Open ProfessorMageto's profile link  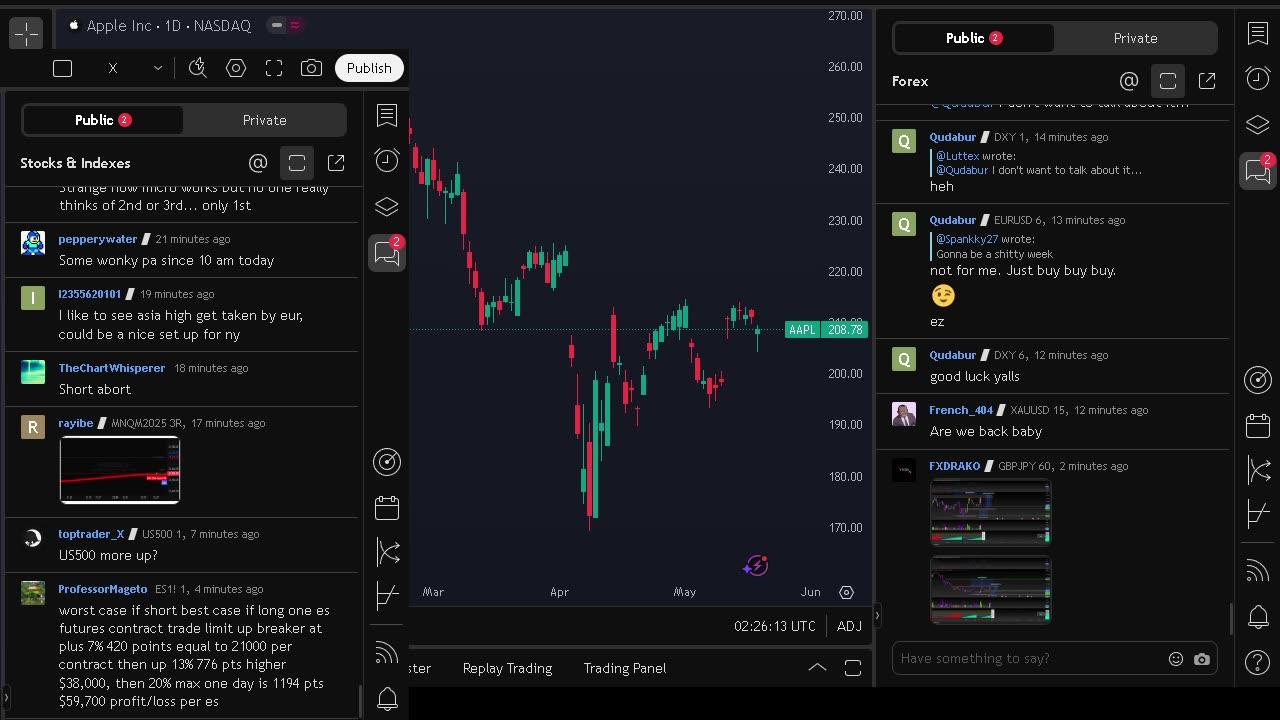point(103,589)
